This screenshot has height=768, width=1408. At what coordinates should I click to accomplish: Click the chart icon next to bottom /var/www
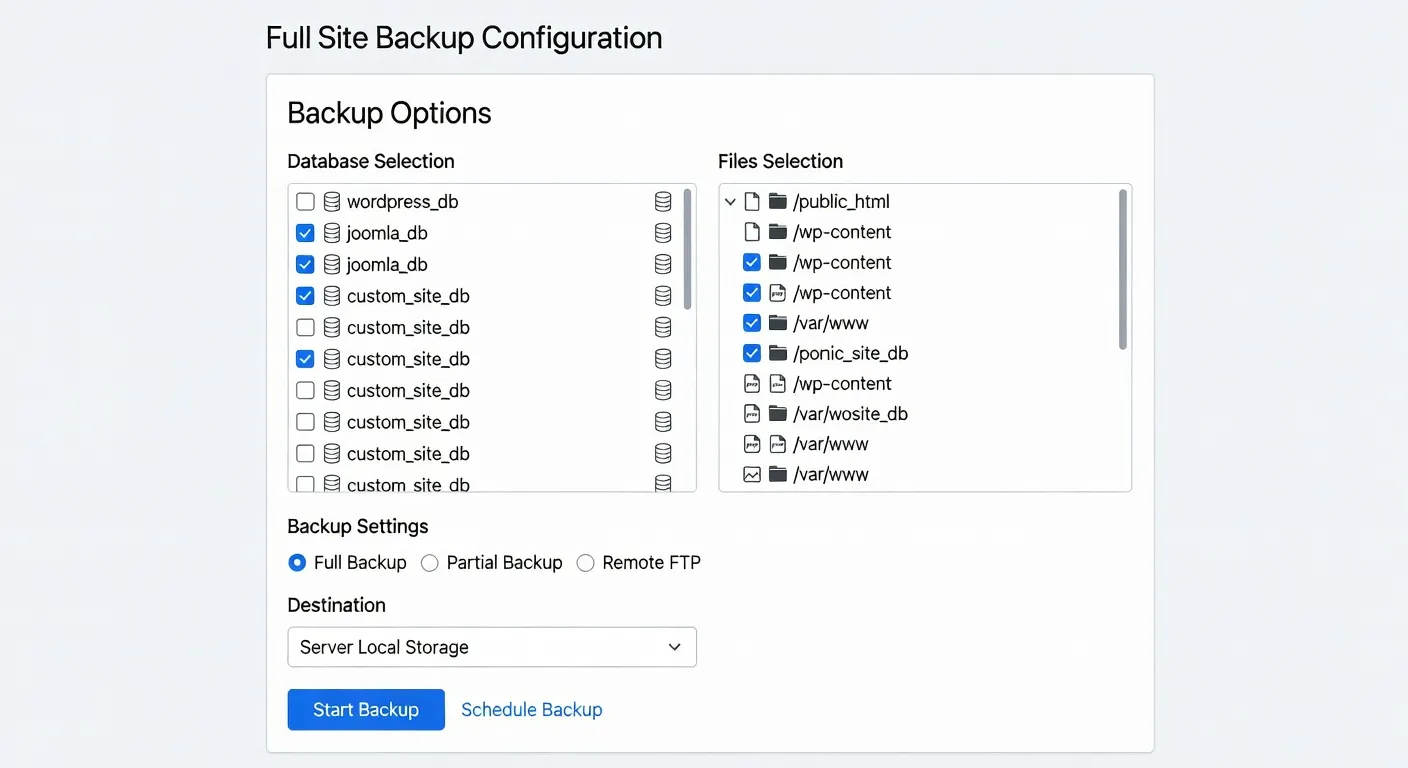click(x=753, y=474)
